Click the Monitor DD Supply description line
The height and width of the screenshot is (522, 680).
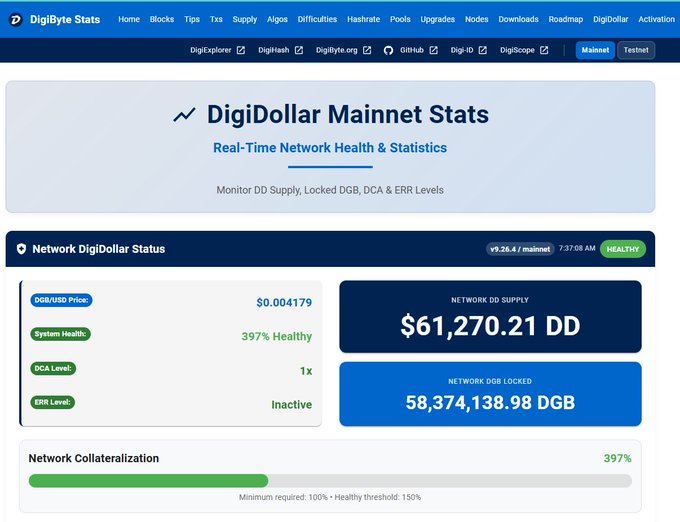[330, 190]
